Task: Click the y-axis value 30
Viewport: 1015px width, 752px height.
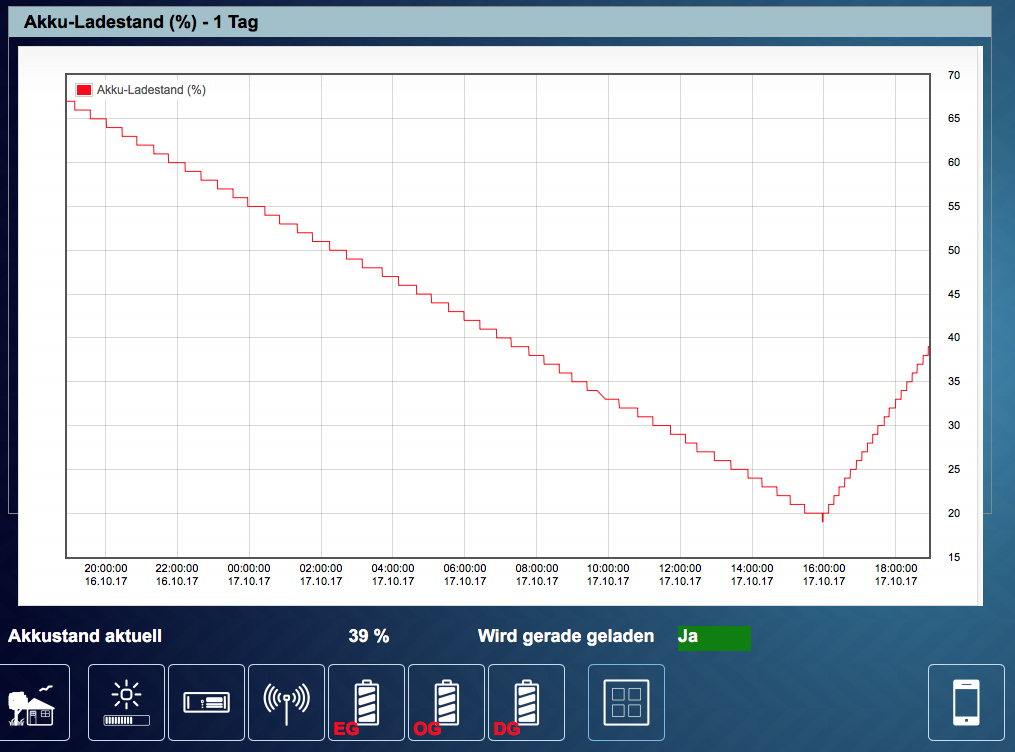Action: point(954,425)
